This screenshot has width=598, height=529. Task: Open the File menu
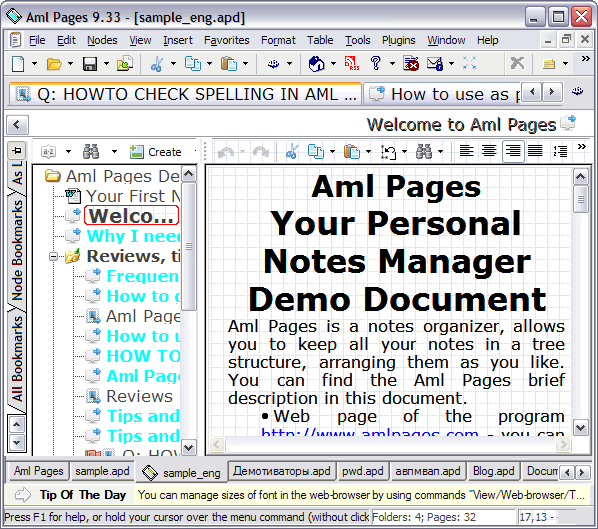coord(37,40)
